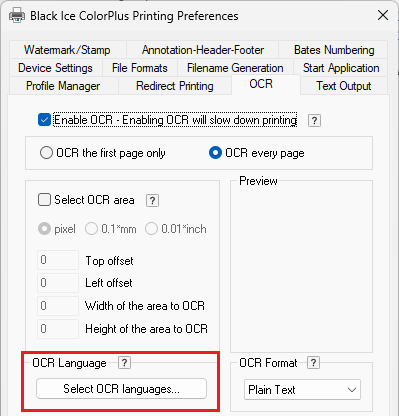The image size is (399, 416).
Task: Click the Height of the area field
Action: (x=58, y=329)
